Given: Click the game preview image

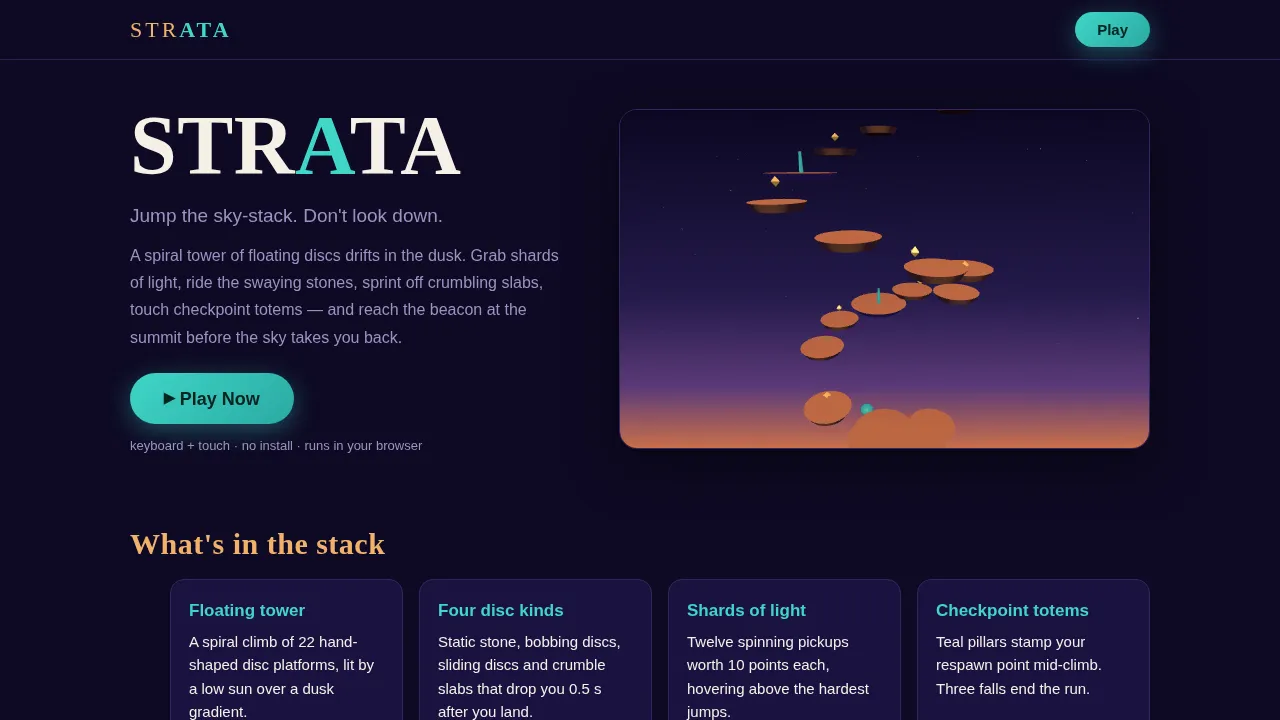Looking at the screenshot, I should point(884,279).
